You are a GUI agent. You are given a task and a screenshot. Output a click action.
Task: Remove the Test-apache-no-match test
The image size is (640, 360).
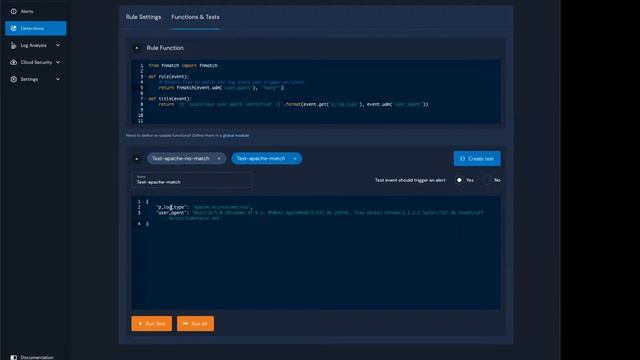219,159
